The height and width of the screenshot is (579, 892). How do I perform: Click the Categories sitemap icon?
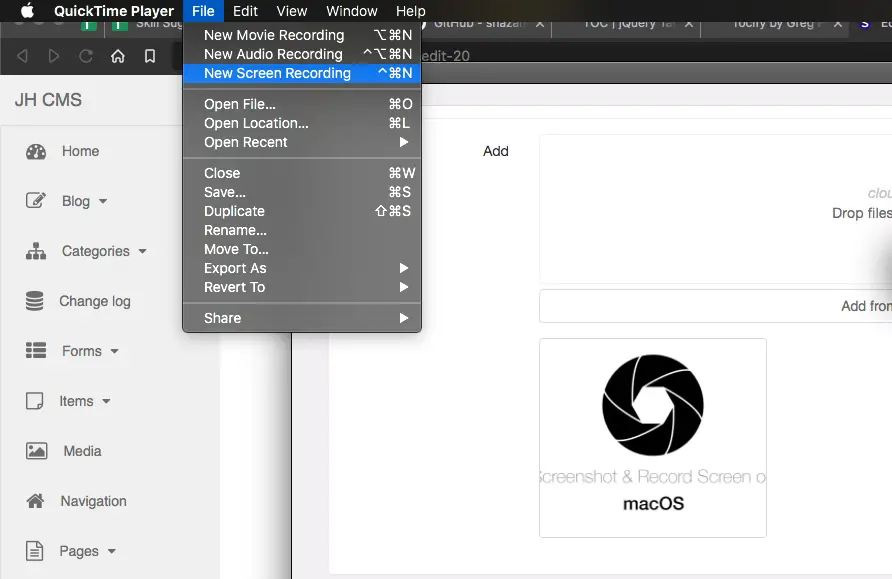click(36, 251)
